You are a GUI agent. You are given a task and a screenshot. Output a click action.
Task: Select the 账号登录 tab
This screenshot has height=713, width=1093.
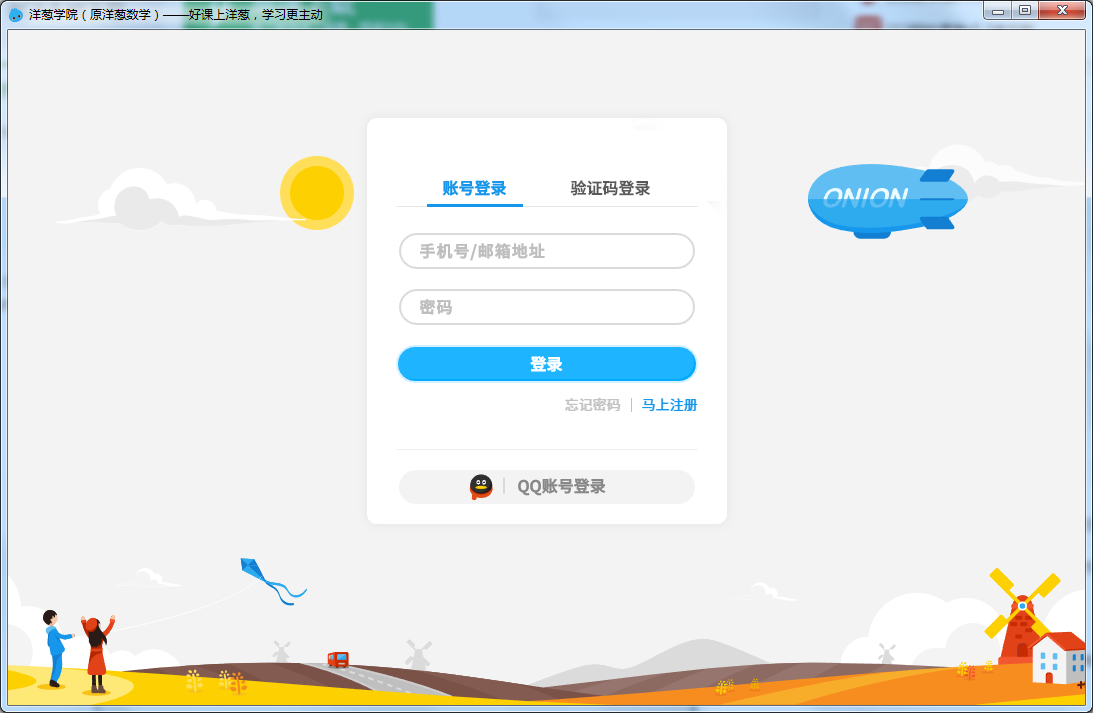tap(474, 188)
